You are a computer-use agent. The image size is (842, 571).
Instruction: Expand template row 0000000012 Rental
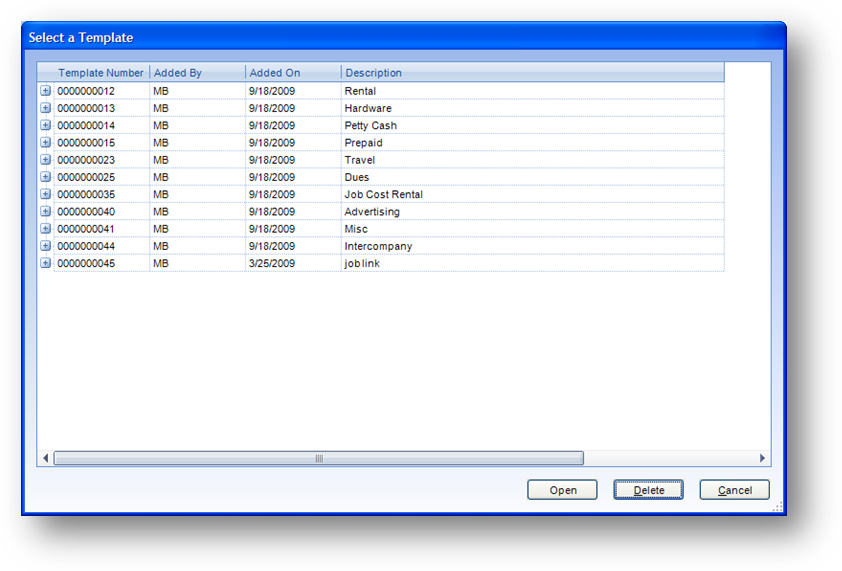point(45,91)
